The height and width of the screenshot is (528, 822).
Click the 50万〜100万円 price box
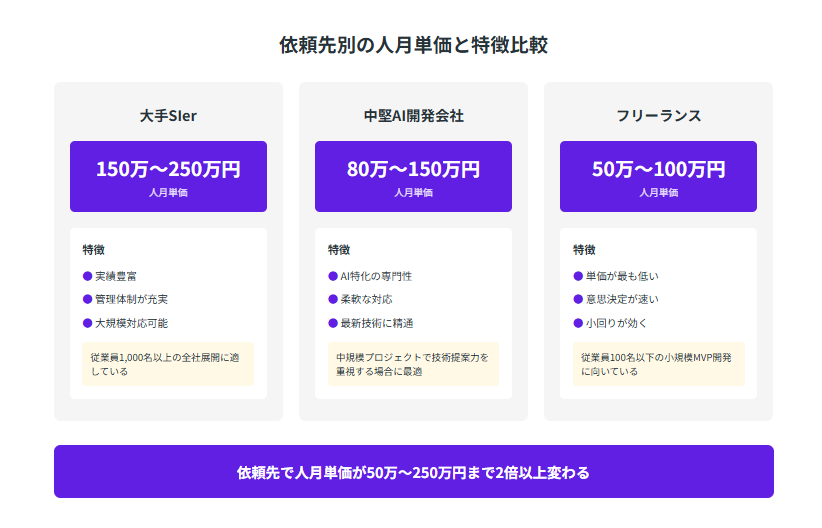tap(658, 176)
